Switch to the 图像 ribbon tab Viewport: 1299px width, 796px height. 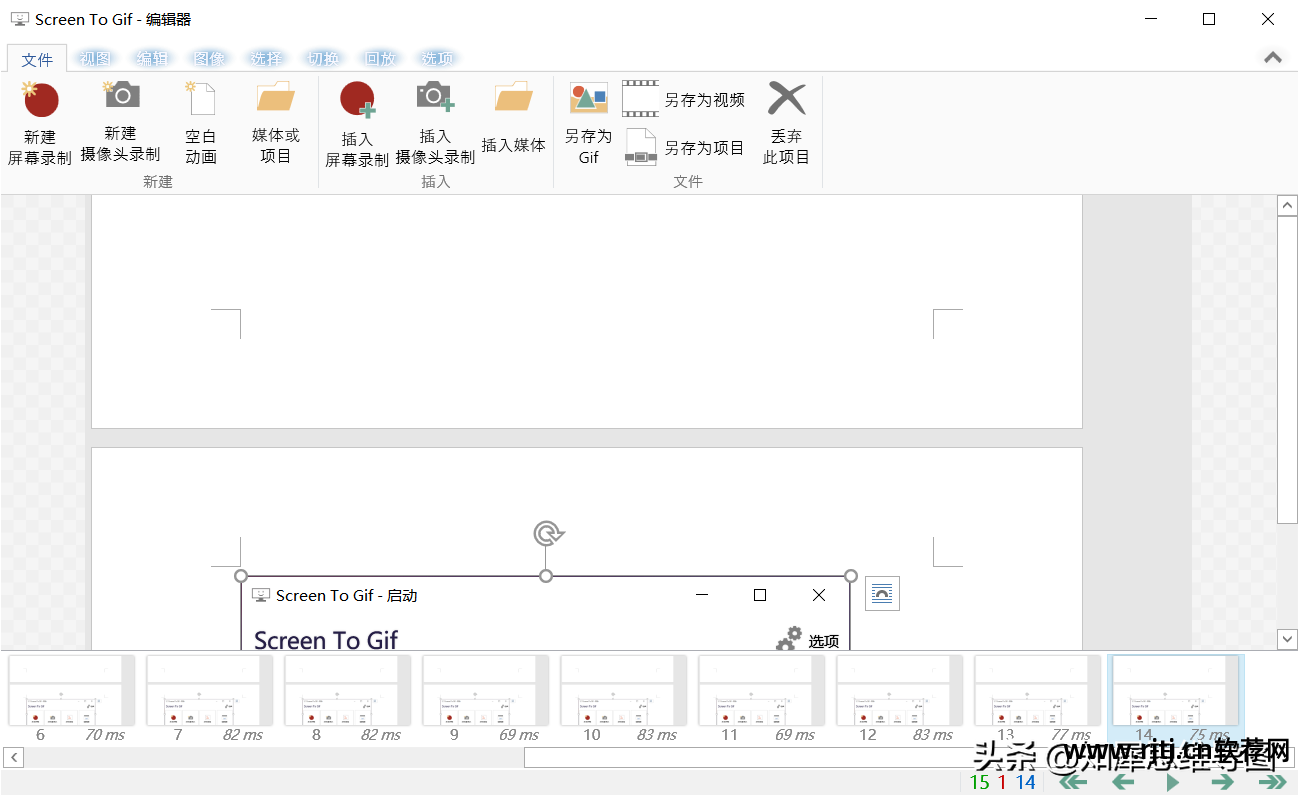[209, 59]
